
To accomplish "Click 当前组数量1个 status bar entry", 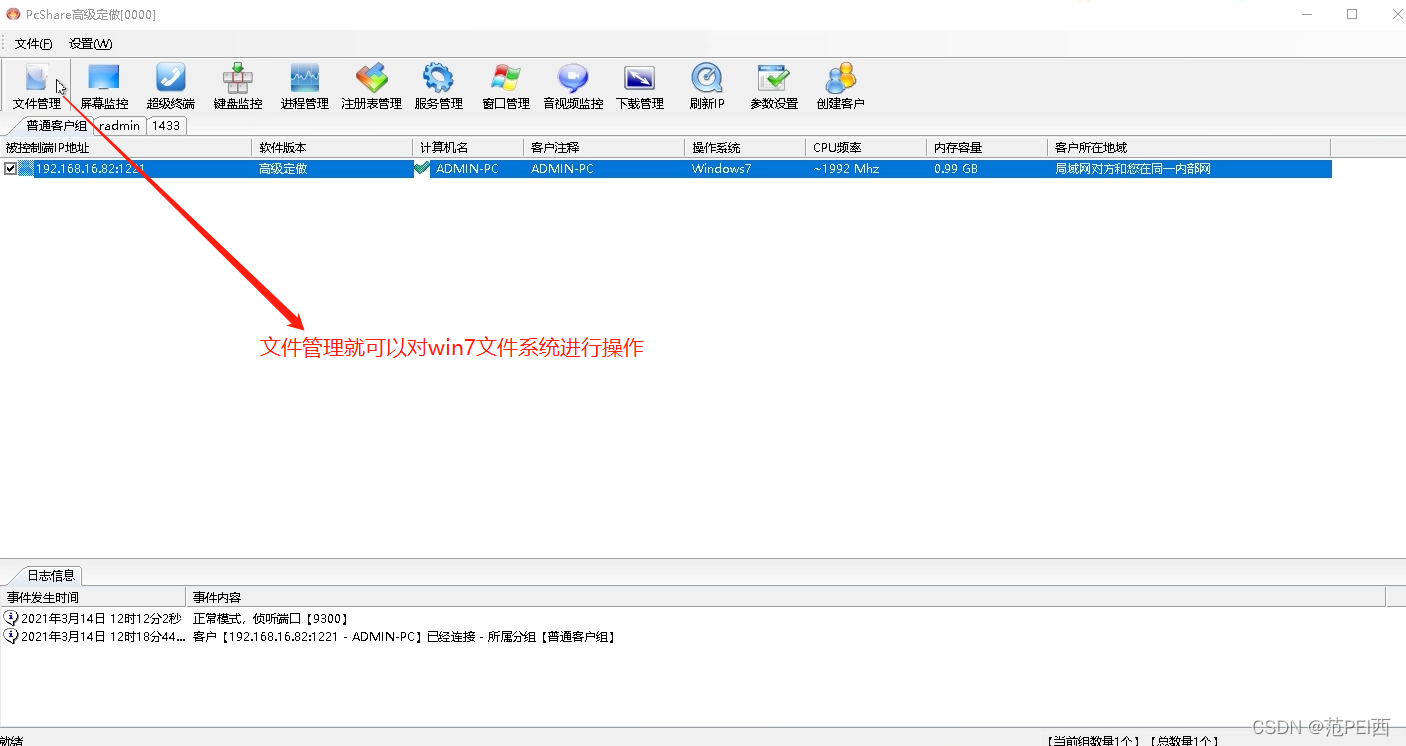I will pos(1095,741).
